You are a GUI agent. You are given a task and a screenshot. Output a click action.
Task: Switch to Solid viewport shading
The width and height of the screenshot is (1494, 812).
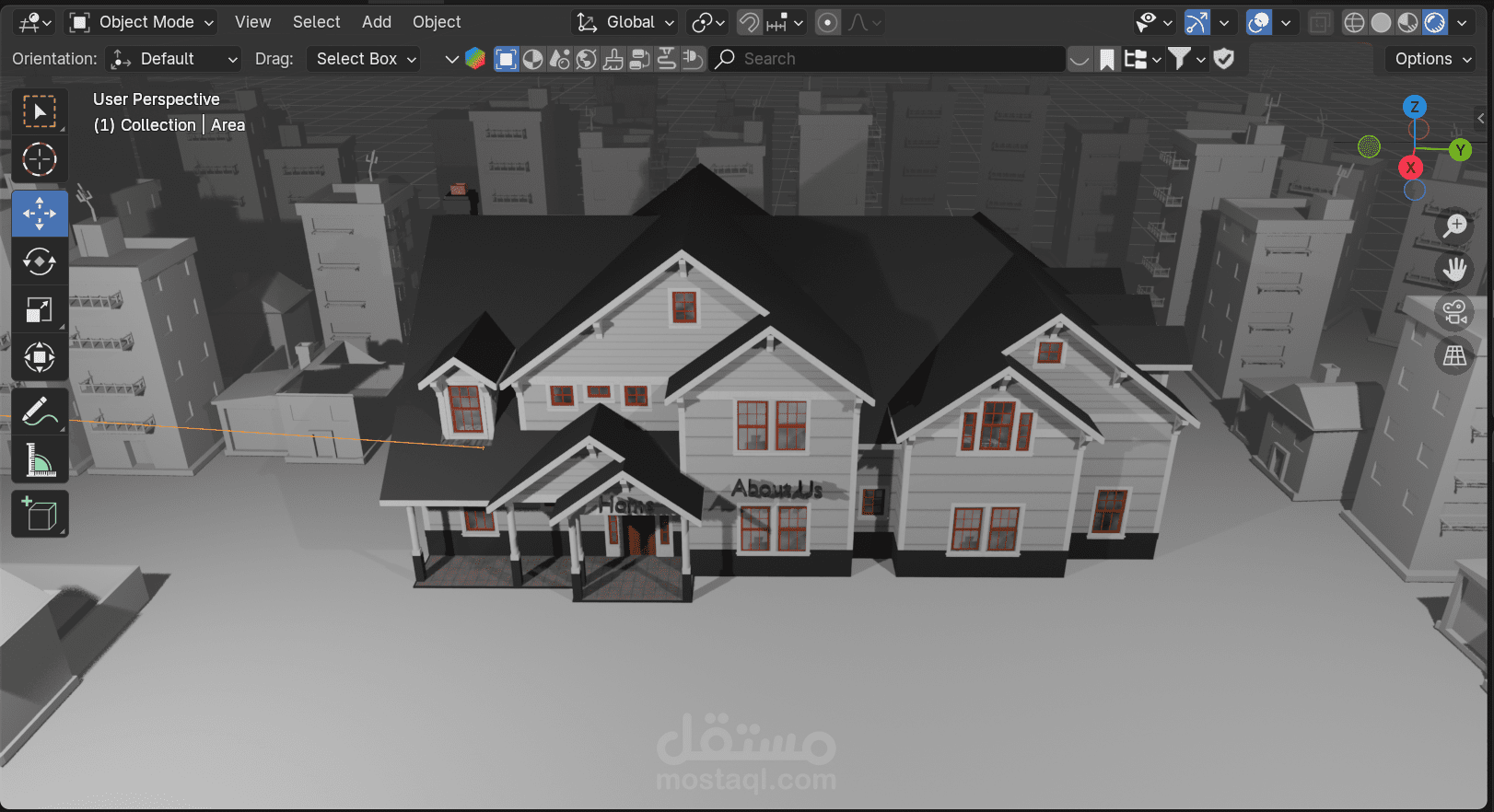tap(1381, 22)
